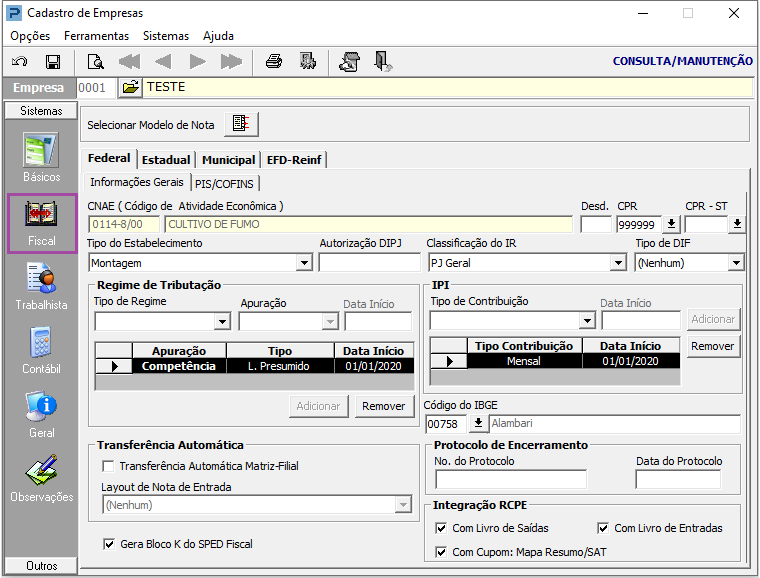760x578 pixels.
Task: Toggle Gera Bloco K do SPED Fiscal
Action: coord(109,544)
